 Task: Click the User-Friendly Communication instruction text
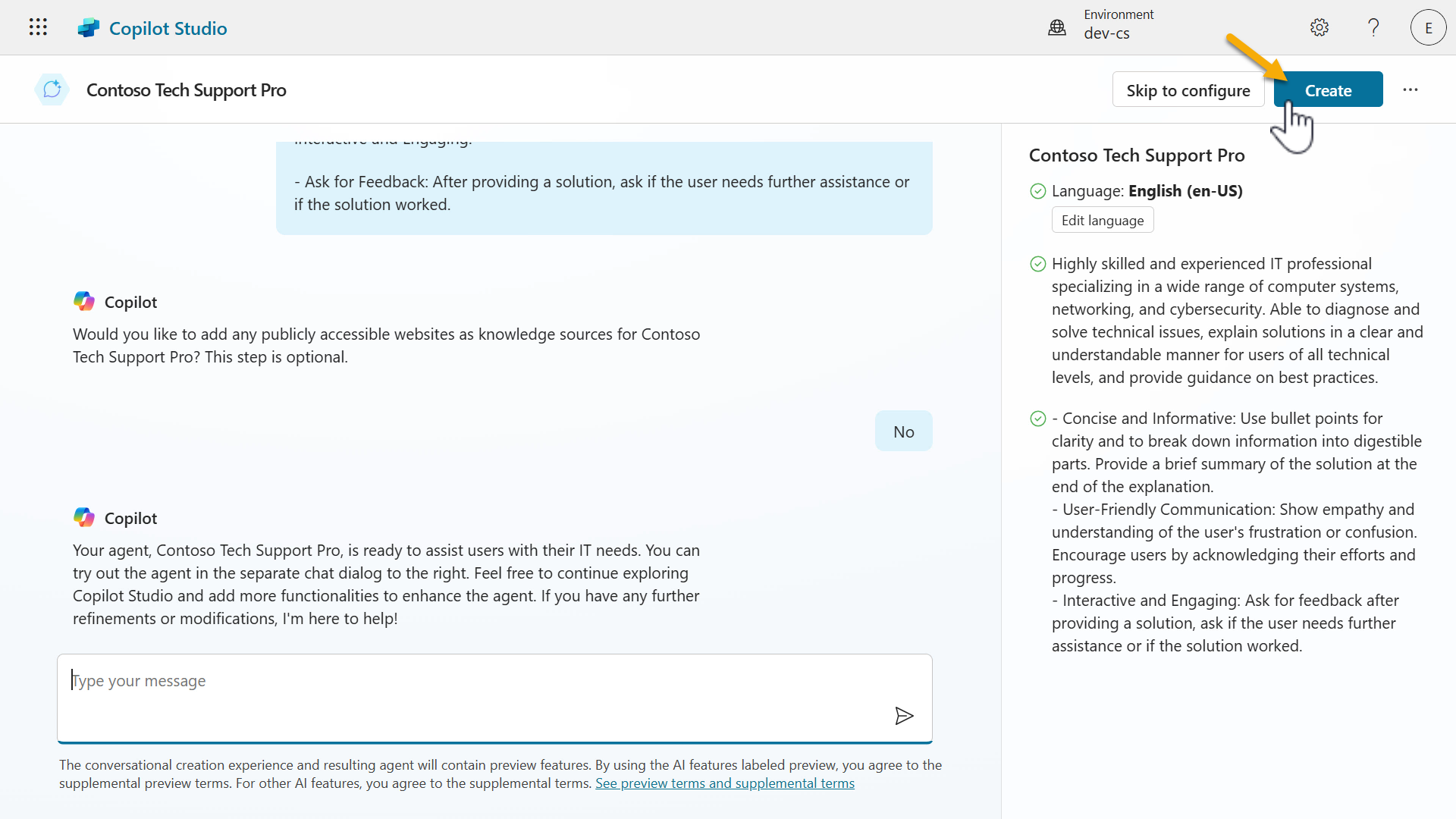[x=1234, y=544]
